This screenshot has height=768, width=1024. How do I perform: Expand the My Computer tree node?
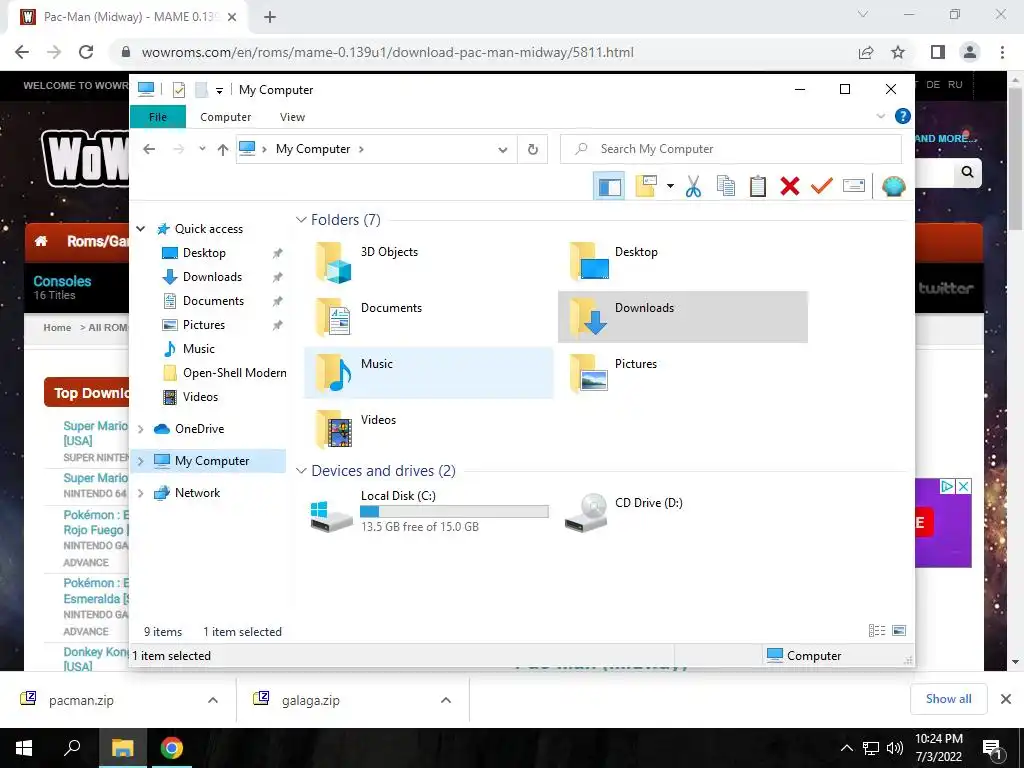pos(140,461)
